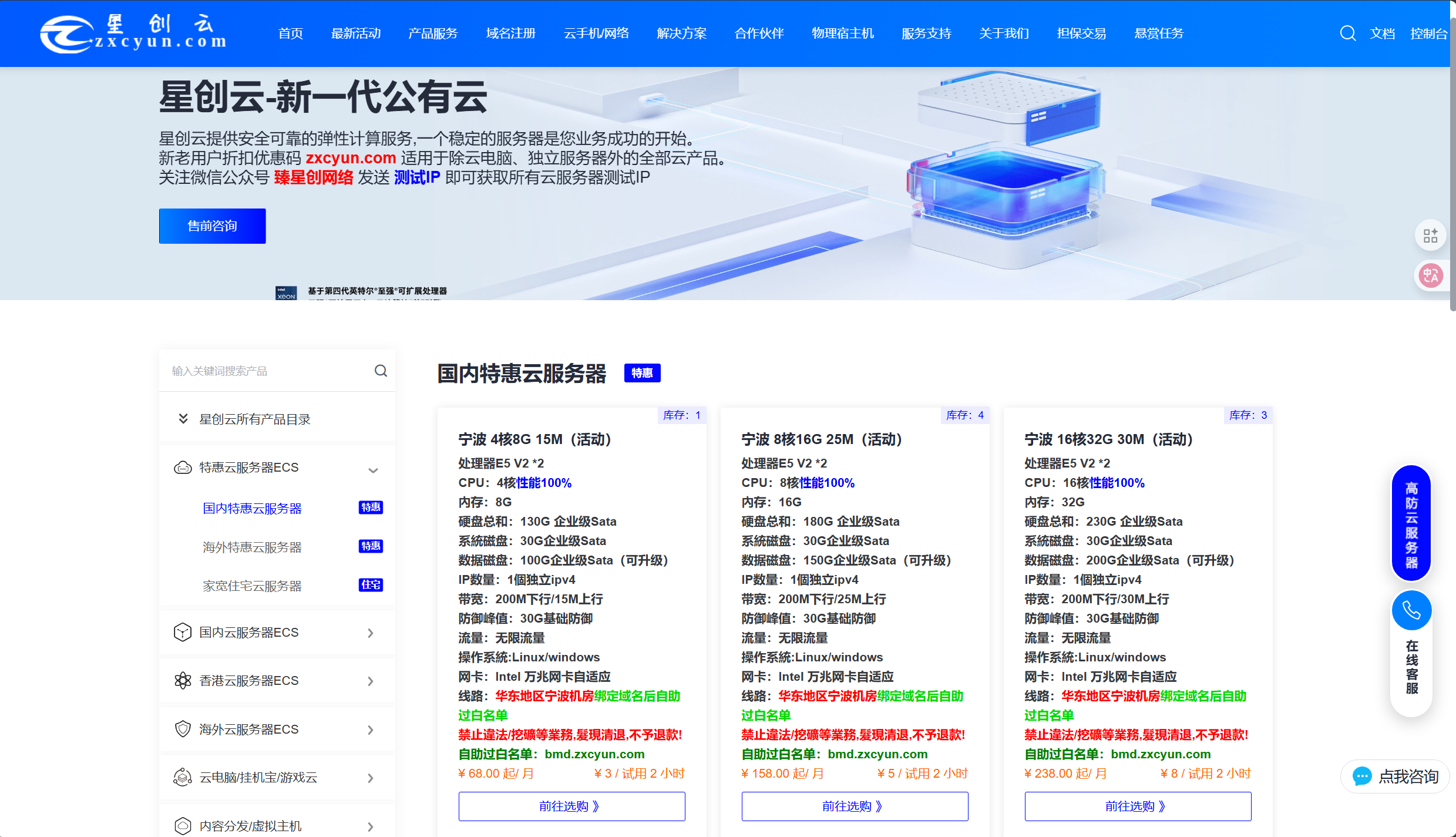The image size is (1456, 837).
Task: Open the 悬赏任务 nav item
Action: tap(1159, 33)
